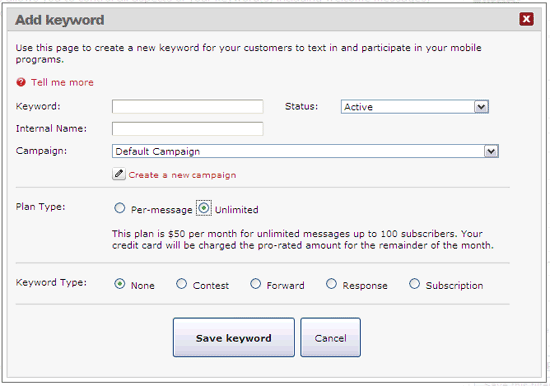
Task: Select the Unlimited plan radio button
Action: click(x=203, y=208)
